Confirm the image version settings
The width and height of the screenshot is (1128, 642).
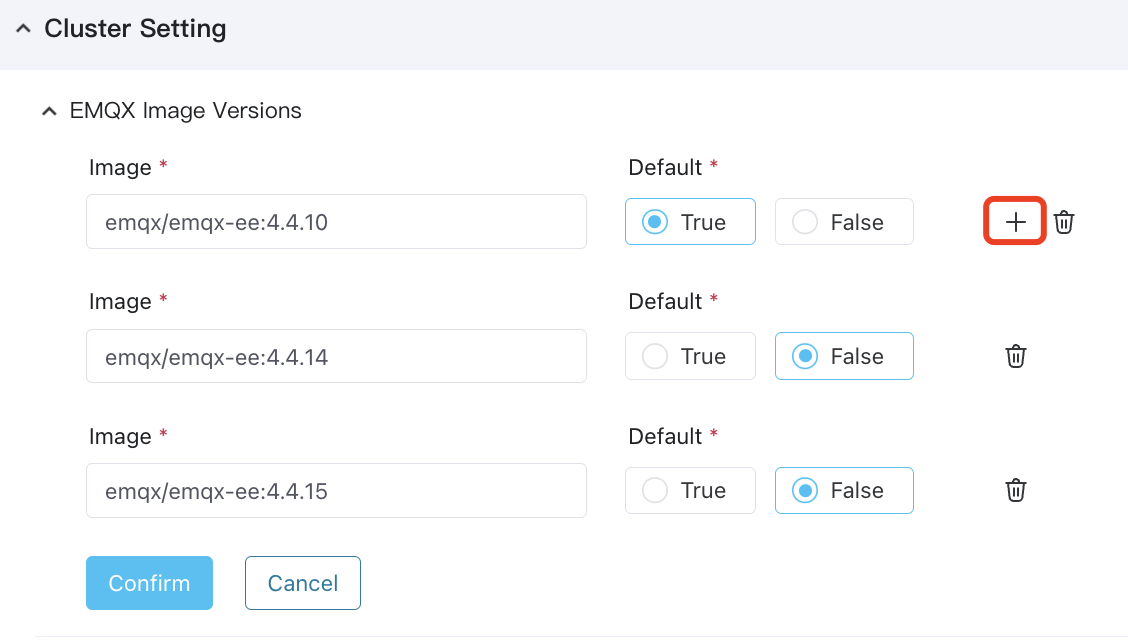pos(149,583)
